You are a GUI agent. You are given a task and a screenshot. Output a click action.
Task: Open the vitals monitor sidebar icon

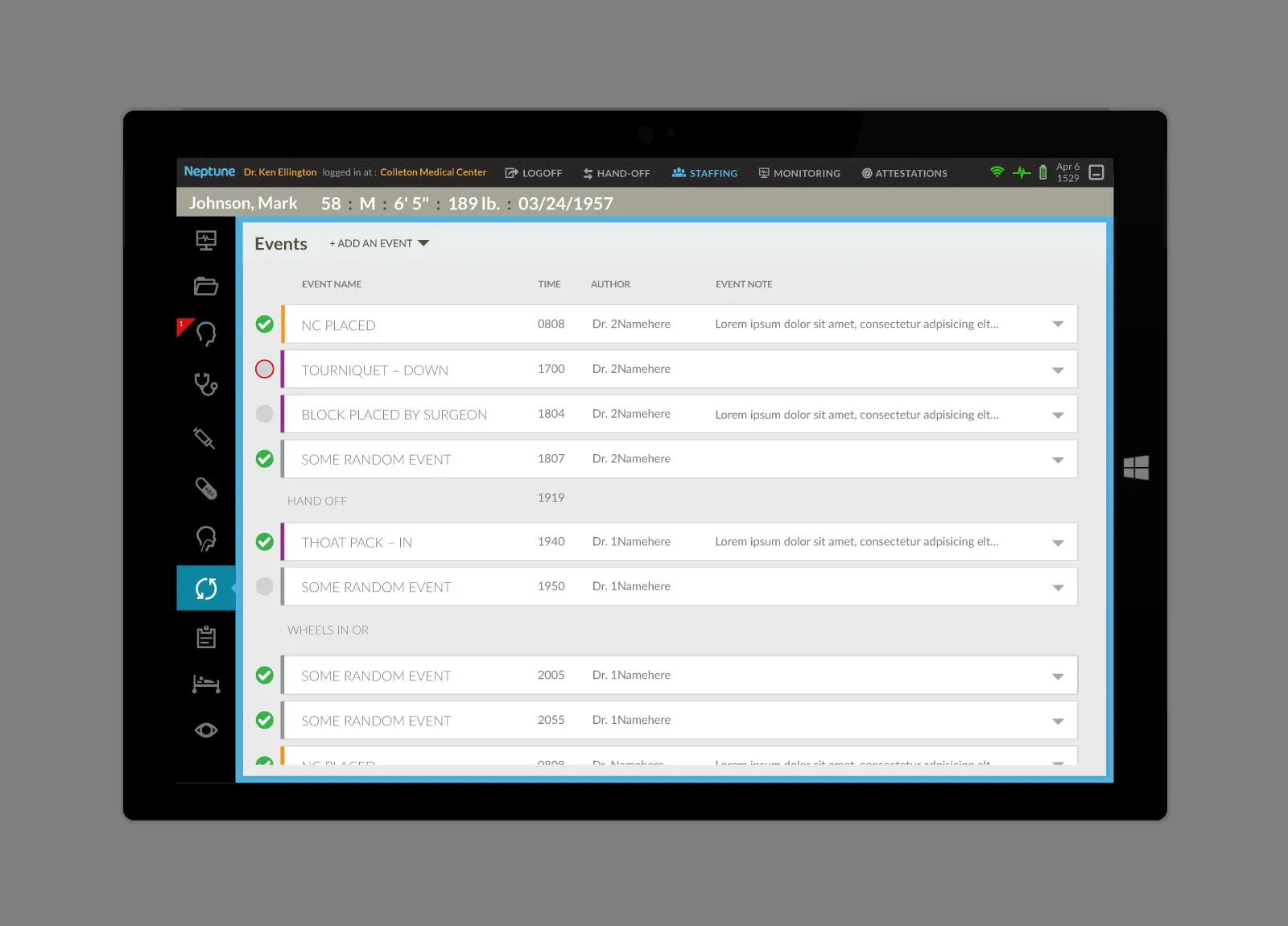(206, 240)
